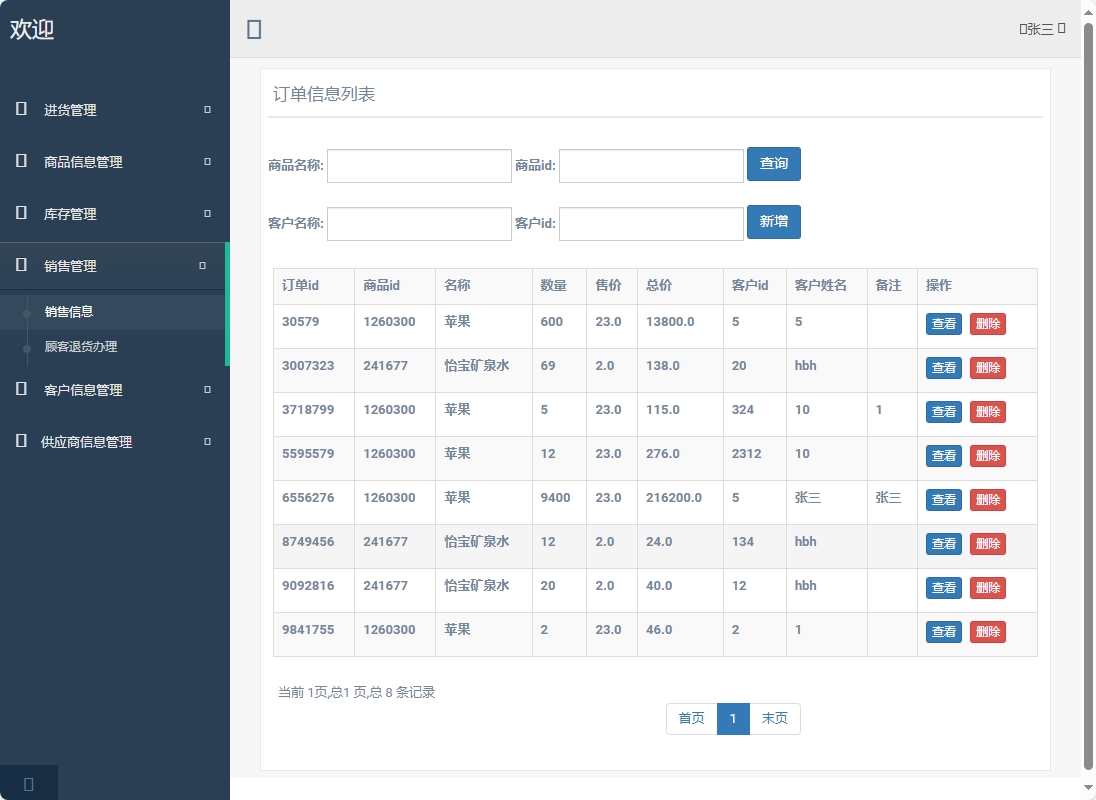
Task: Click the 商品信息管理 sidebar icon
Action: click(19, 161)
